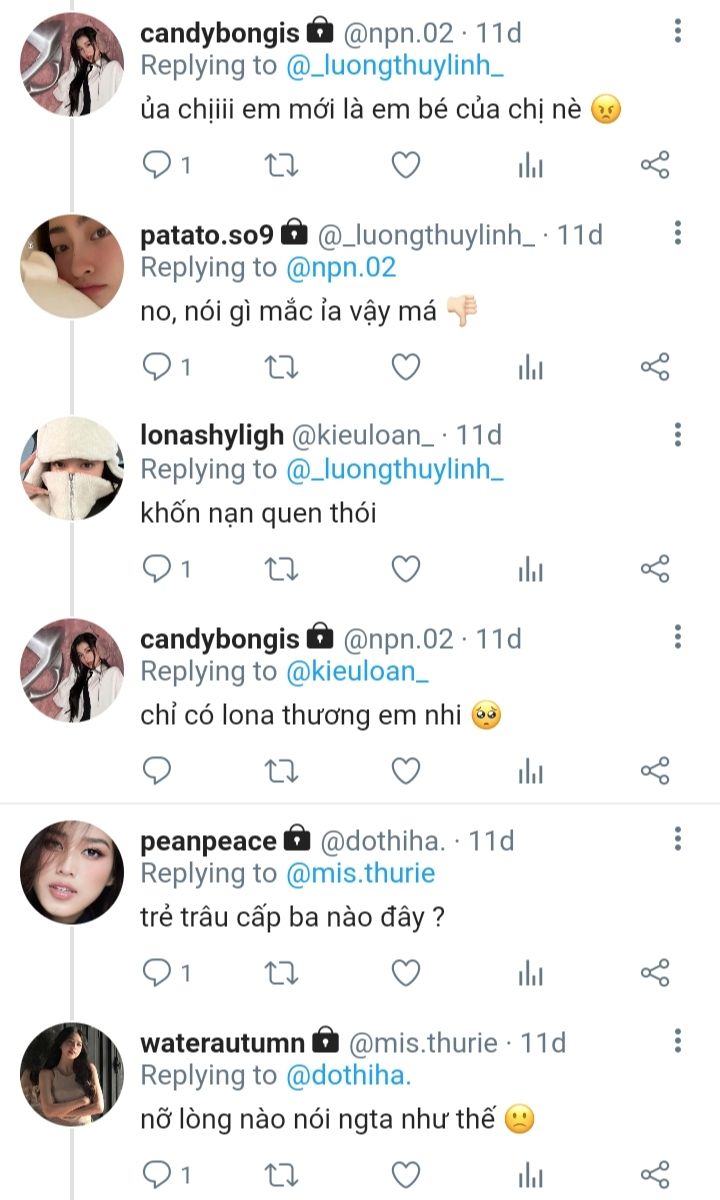
Task: Share waterautumn's tweet
Action: (x=654, y=1173)
